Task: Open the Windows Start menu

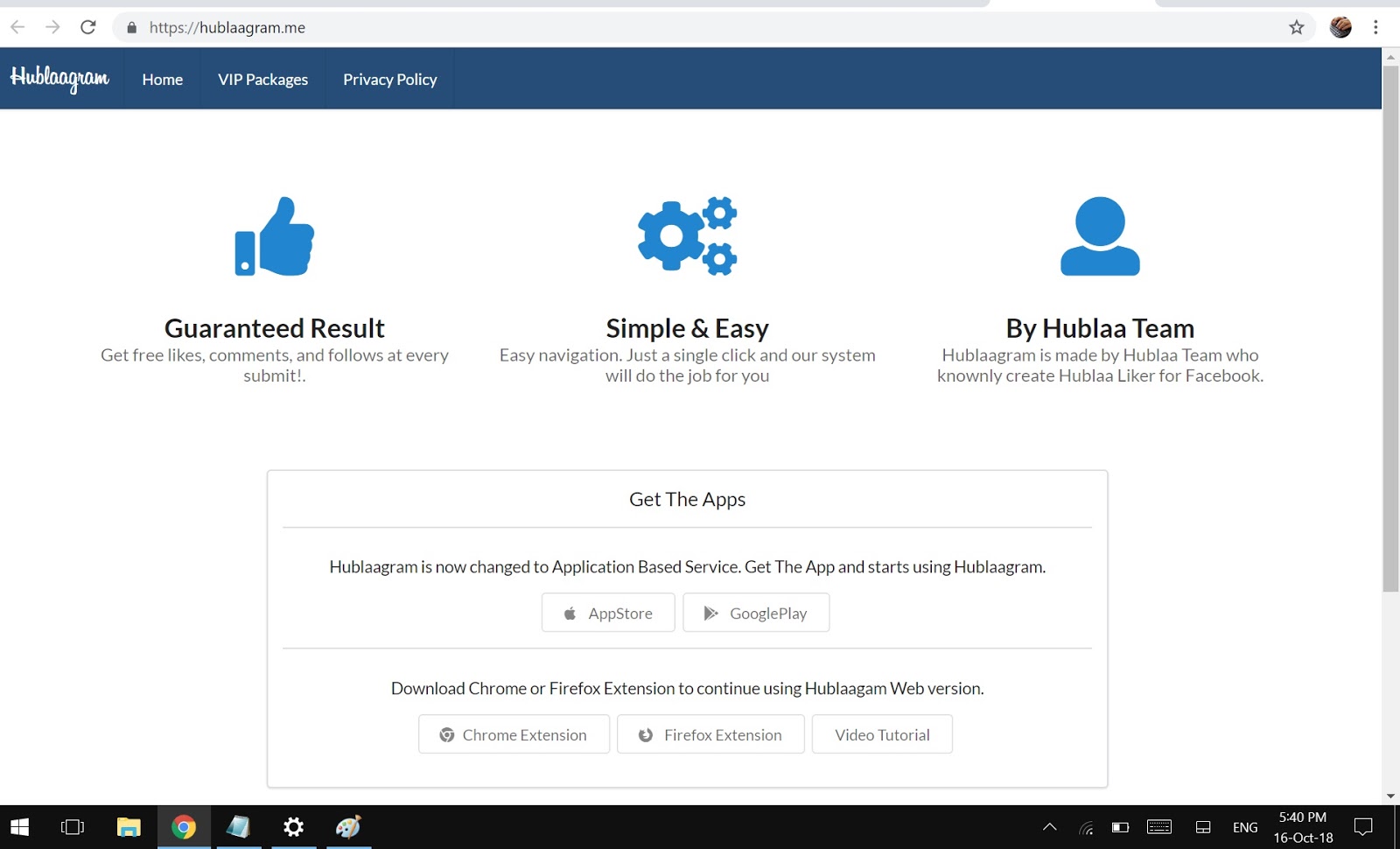Action: click(x=19, y=827)
